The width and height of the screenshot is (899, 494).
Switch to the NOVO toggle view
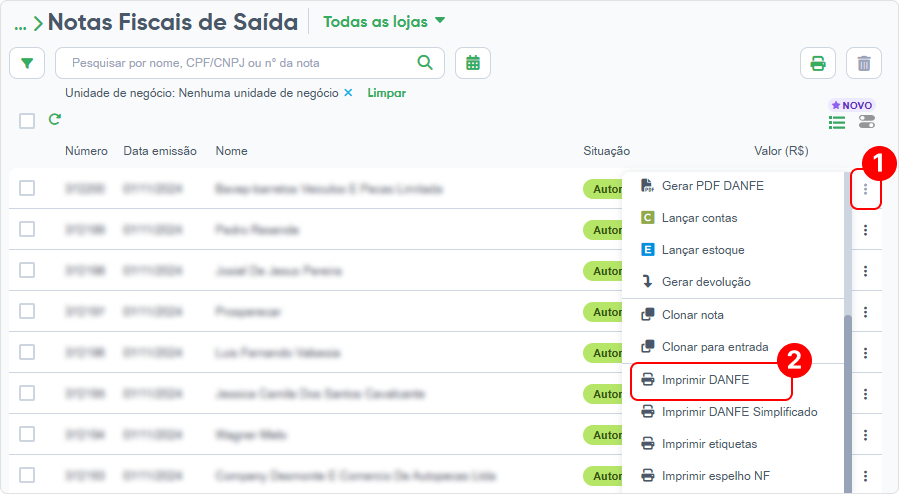coord(867,121)
